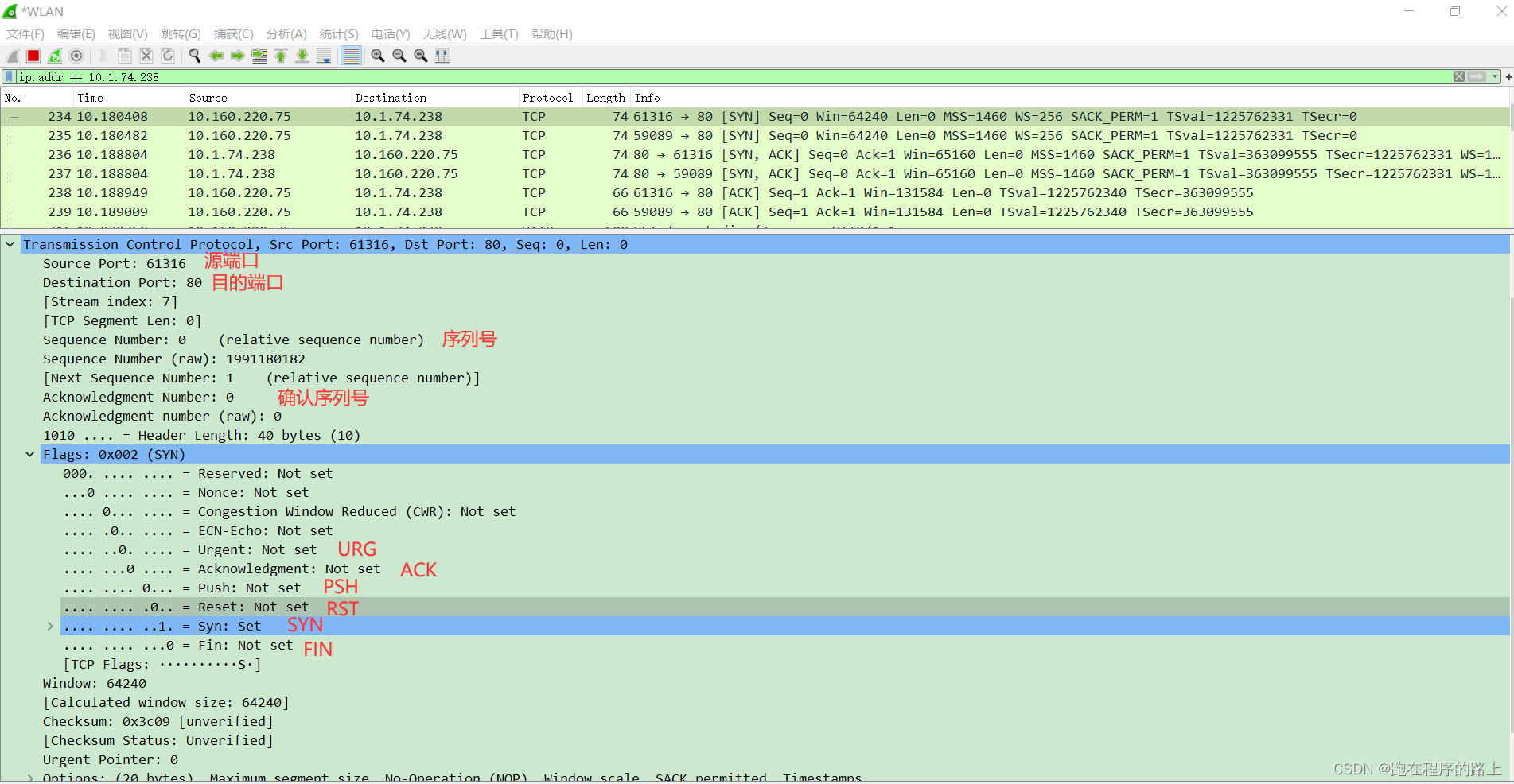The image size is (1514, 784).
Task: Sort by Length column header
Action: 606,98
